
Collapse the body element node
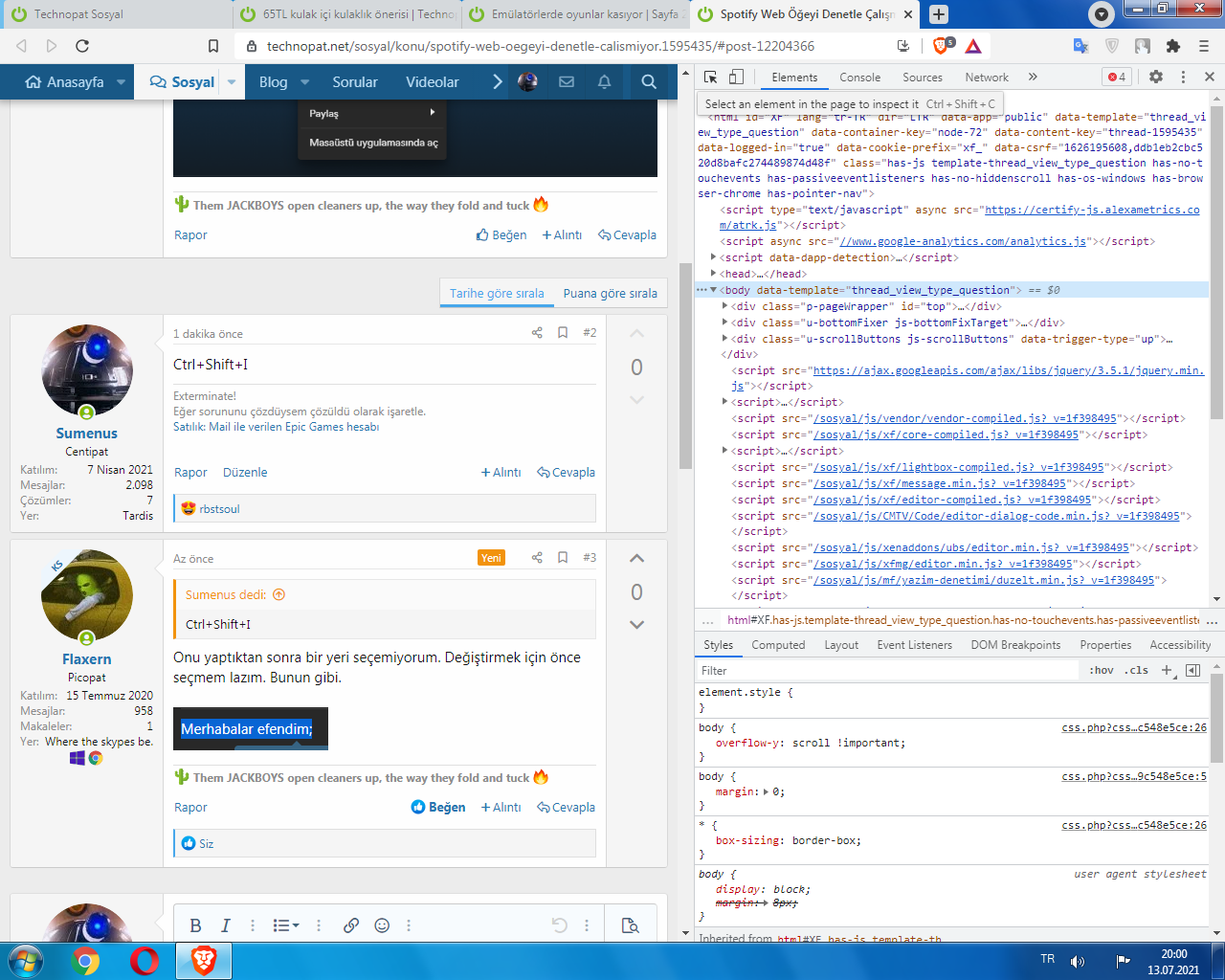[x=713, y=290]
